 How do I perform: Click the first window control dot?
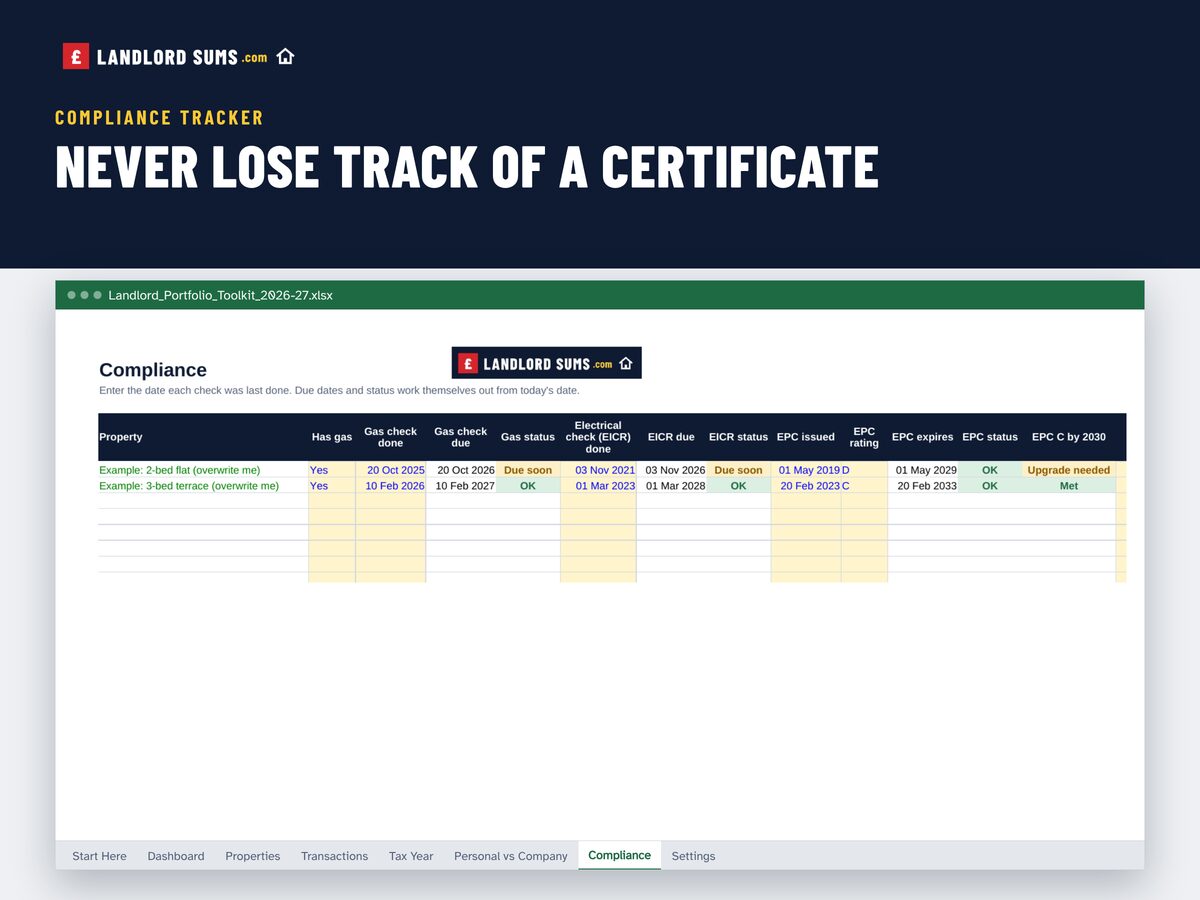click(71, 295)
